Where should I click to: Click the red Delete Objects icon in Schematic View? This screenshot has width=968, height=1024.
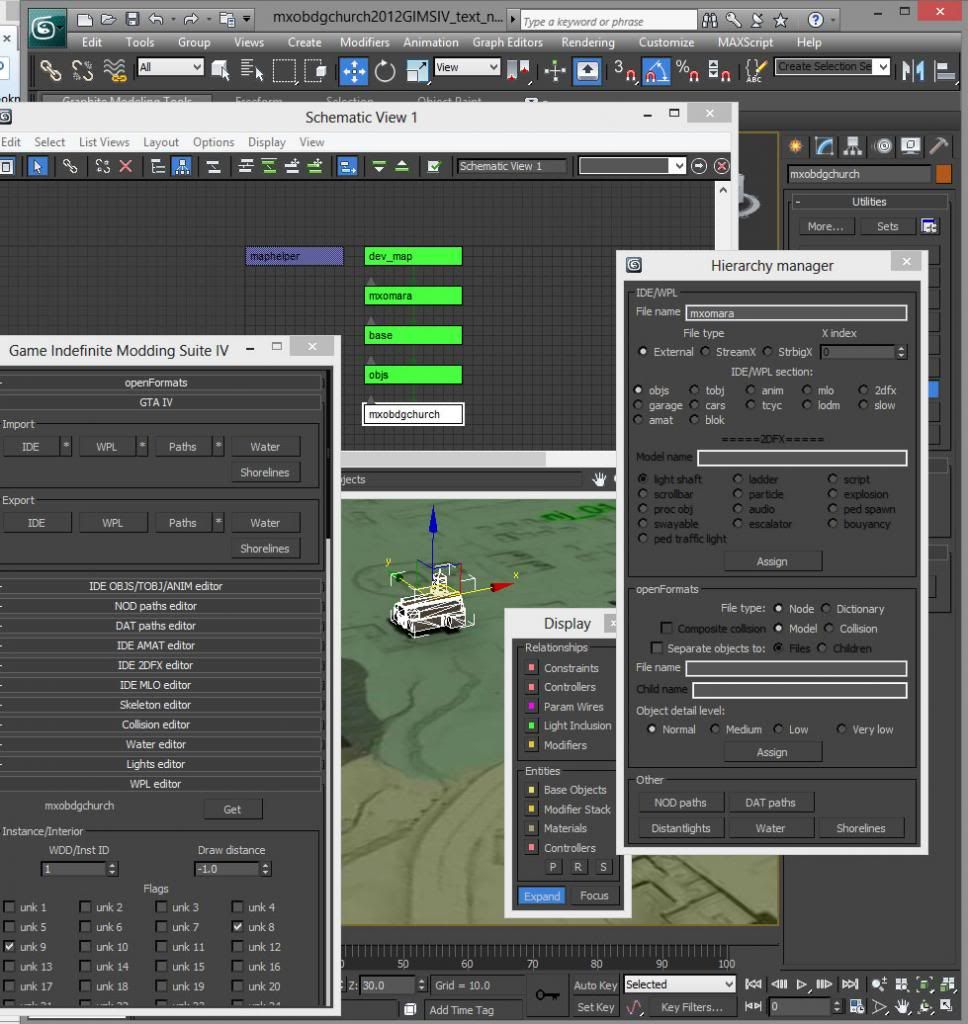125,167
